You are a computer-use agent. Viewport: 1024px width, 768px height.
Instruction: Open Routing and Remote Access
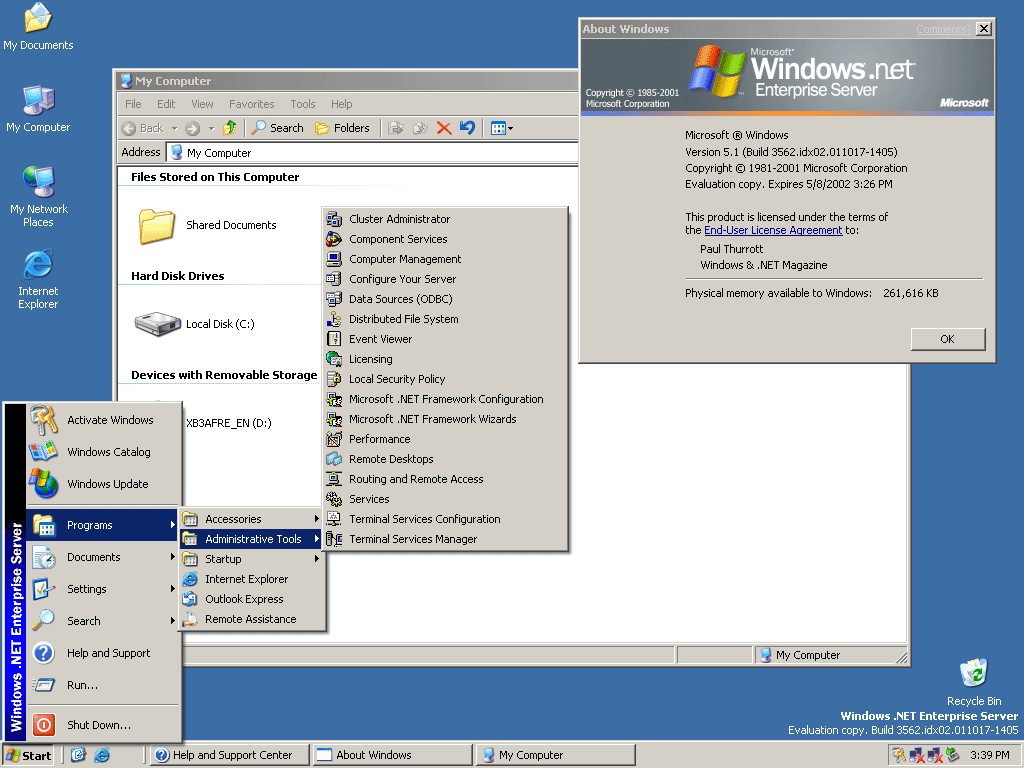coord(445,479)
